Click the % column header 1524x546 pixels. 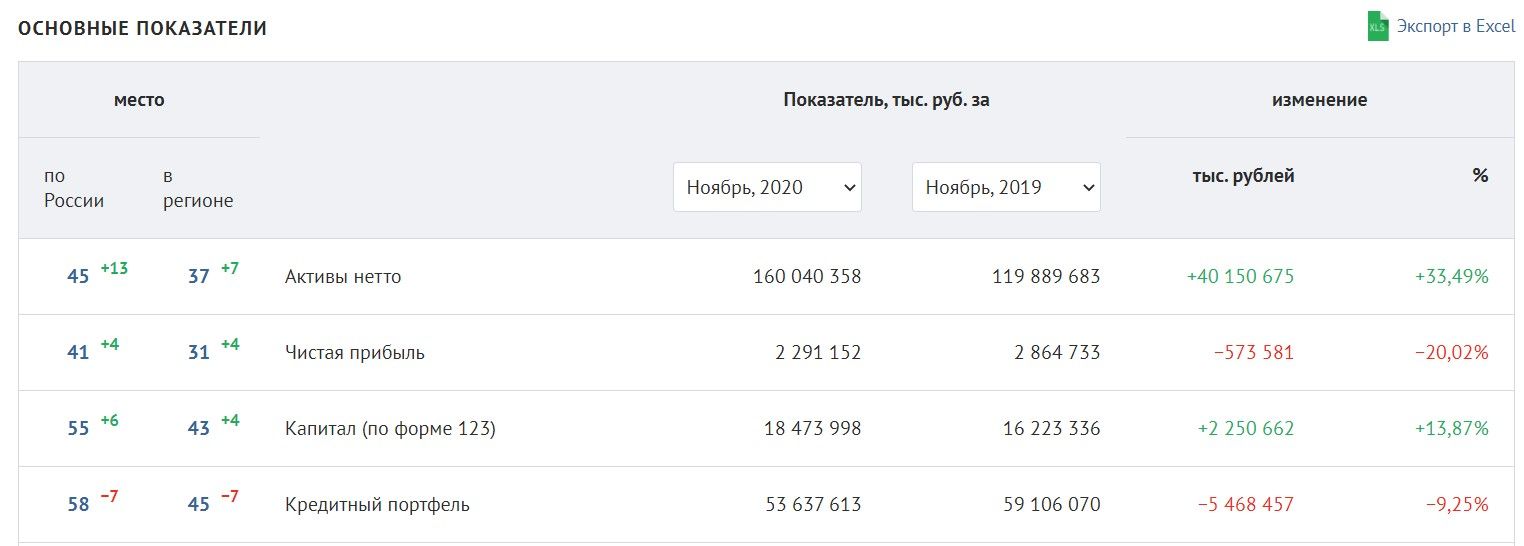click(1480, 176)
